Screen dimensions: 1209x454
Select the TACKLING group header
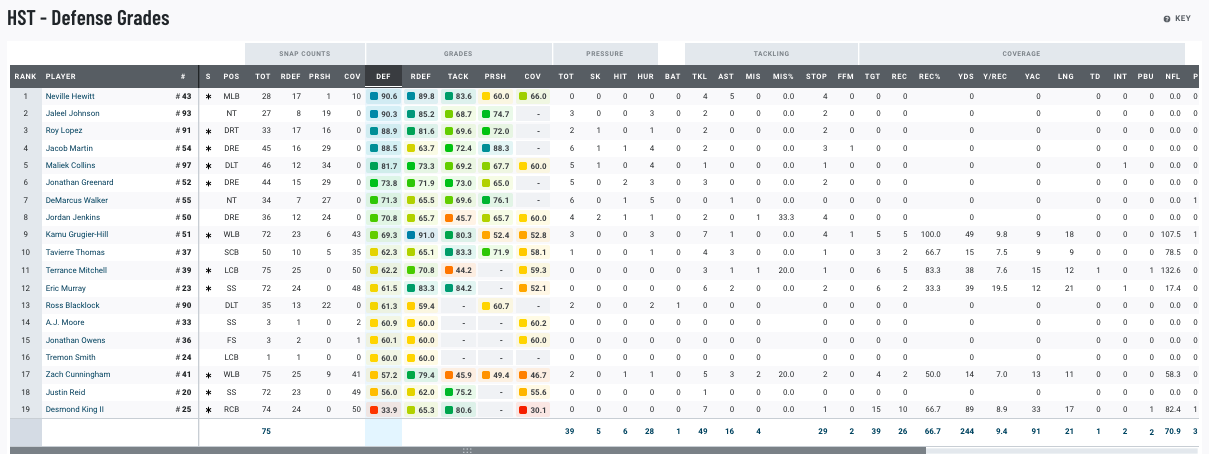(x=770, y=54)
